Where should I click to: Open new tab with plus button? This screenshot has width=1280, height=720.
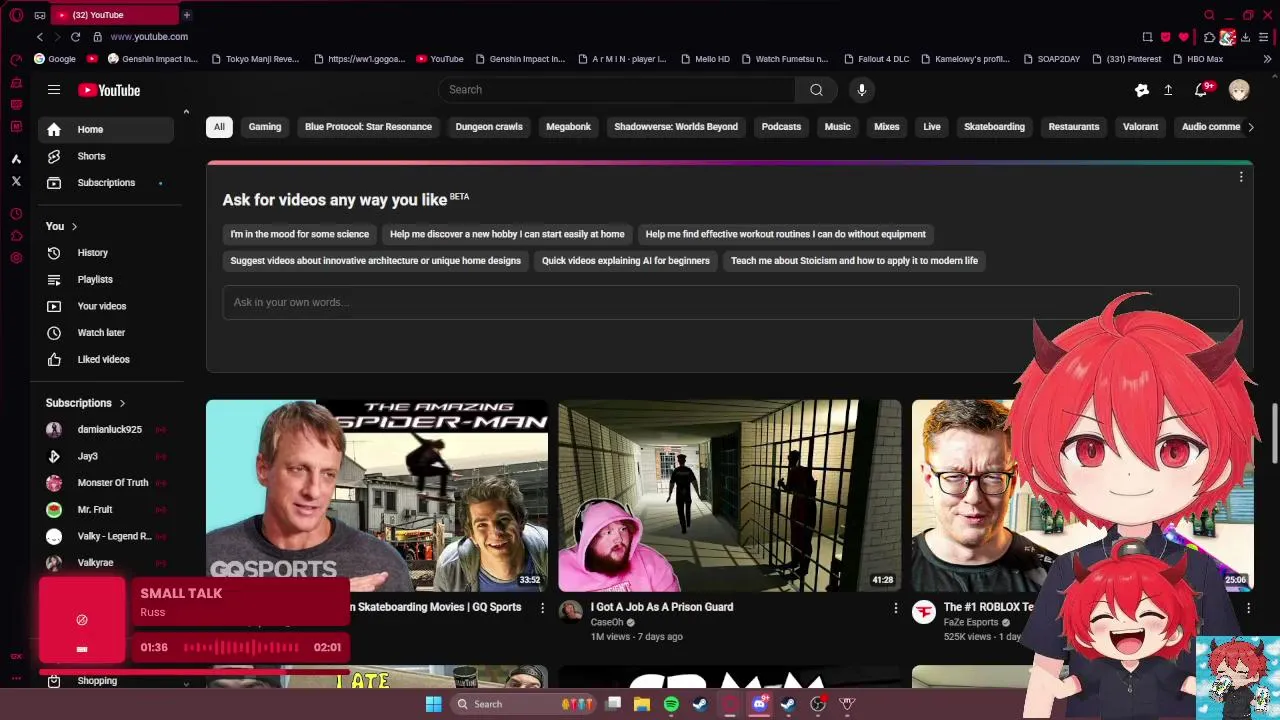pos(186,15)
